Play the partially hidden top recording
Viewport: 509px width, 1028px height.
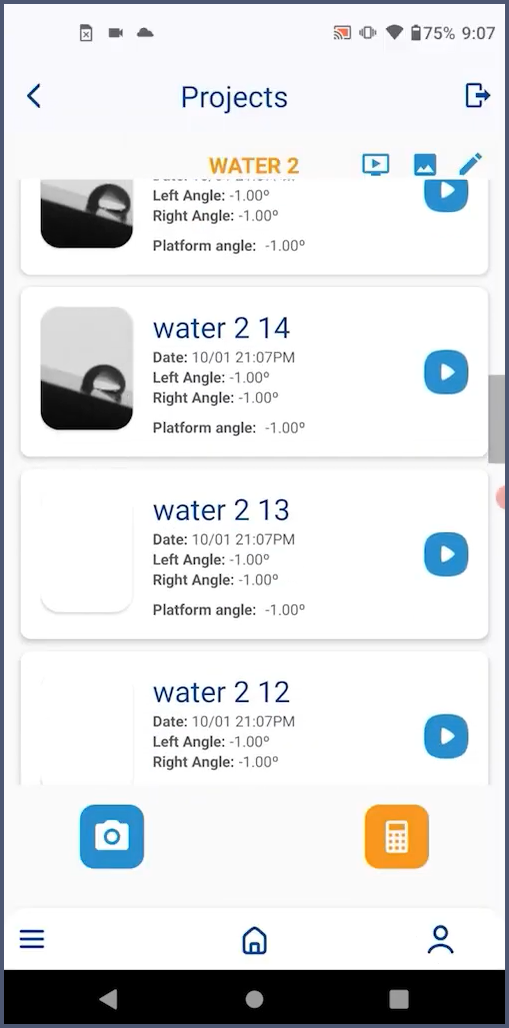tap(446, 194)
